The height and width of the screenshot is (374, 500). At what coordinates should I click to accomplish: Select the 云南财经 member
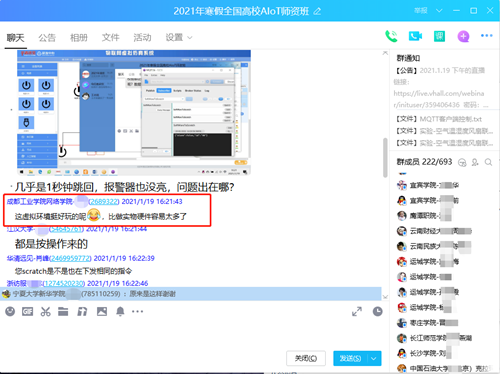point(434,231)
